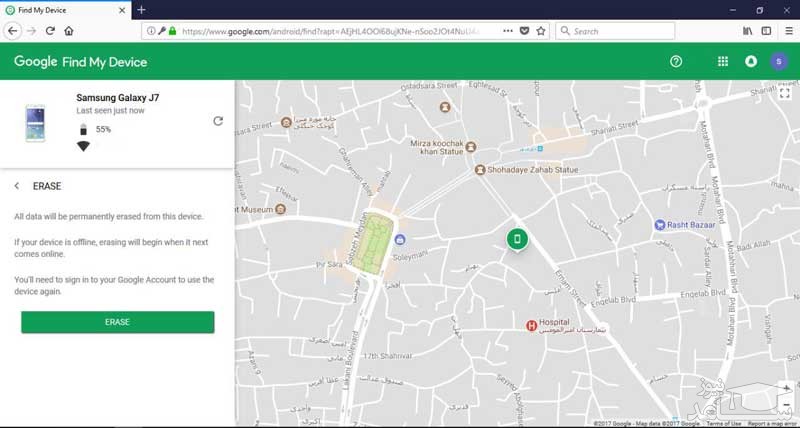The height and width of the screenshot is (428, 800).
Task: Save the page to Pocket
Action: pyautogui.click(x=524, y=31)
